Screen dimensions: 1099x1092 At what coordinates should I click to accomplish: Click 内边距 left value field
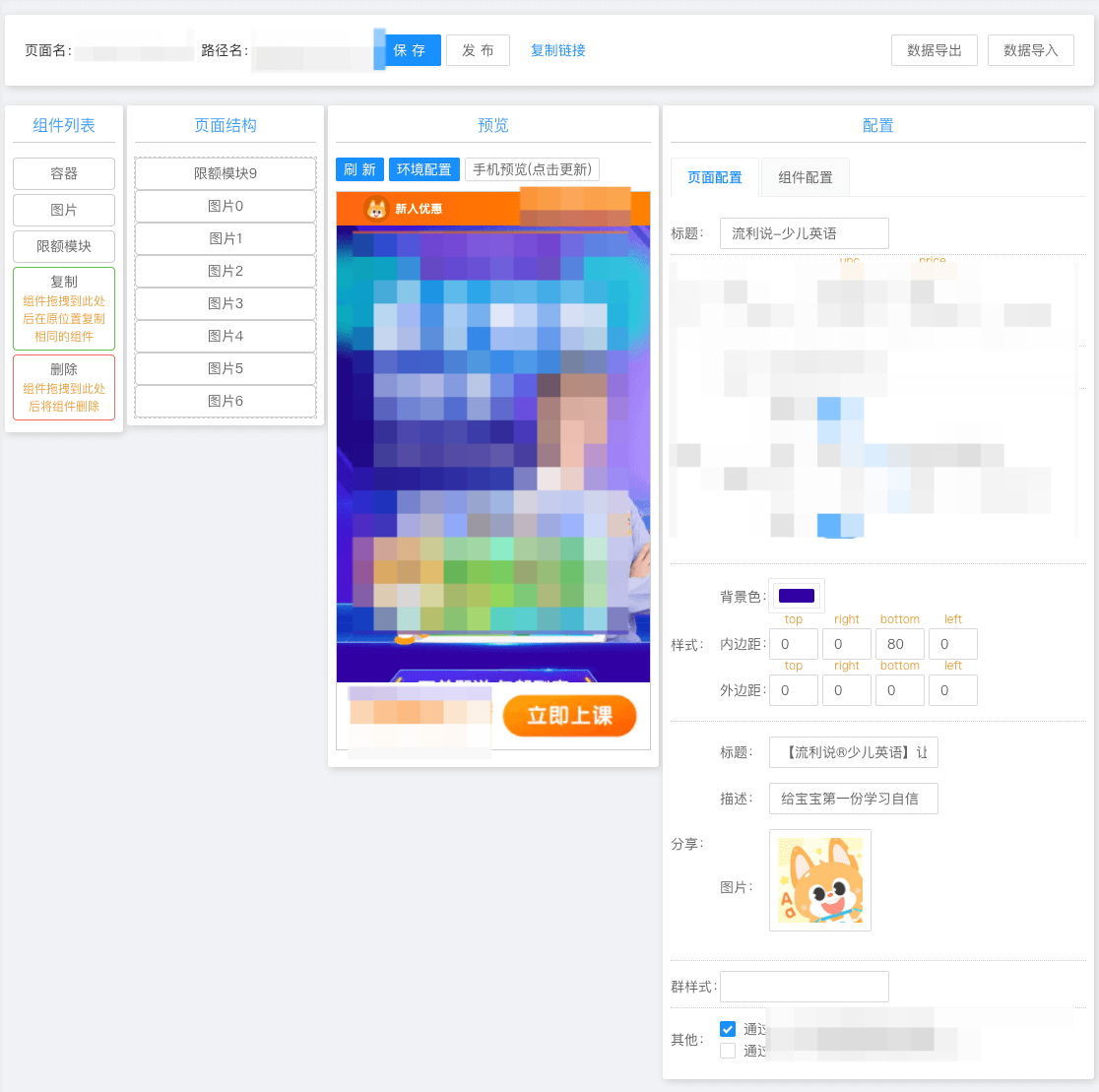pyautogui.click(x=953, y=644)
